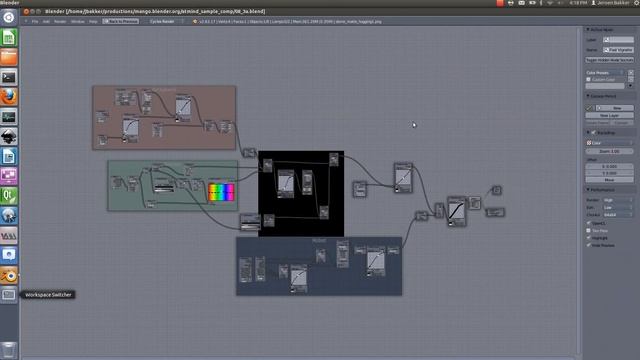Open the orange Files folder launcher
This screenshot has width=640, height=360.
coord(9,58)
